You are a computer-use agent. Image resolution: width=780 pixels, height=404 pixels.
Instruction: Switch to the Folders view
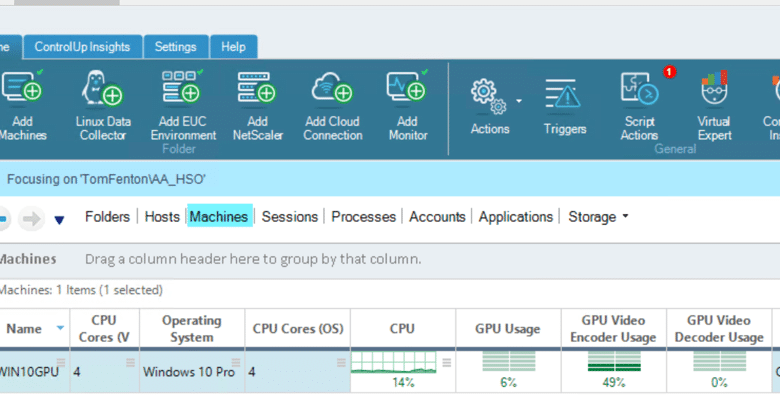pos(107,217)
